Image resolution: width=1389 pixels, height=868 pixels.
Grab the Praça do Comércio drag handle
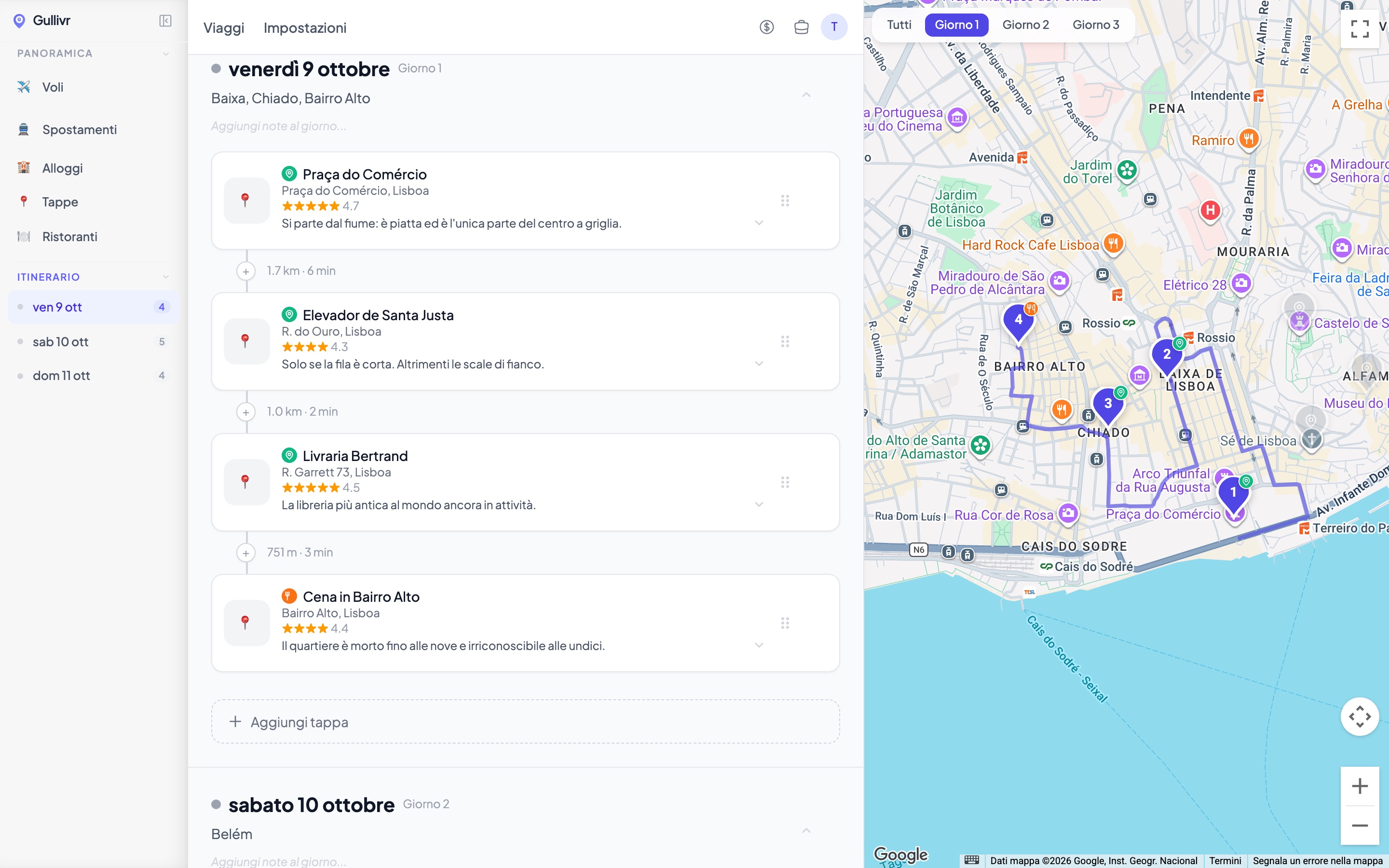[785, 200]
